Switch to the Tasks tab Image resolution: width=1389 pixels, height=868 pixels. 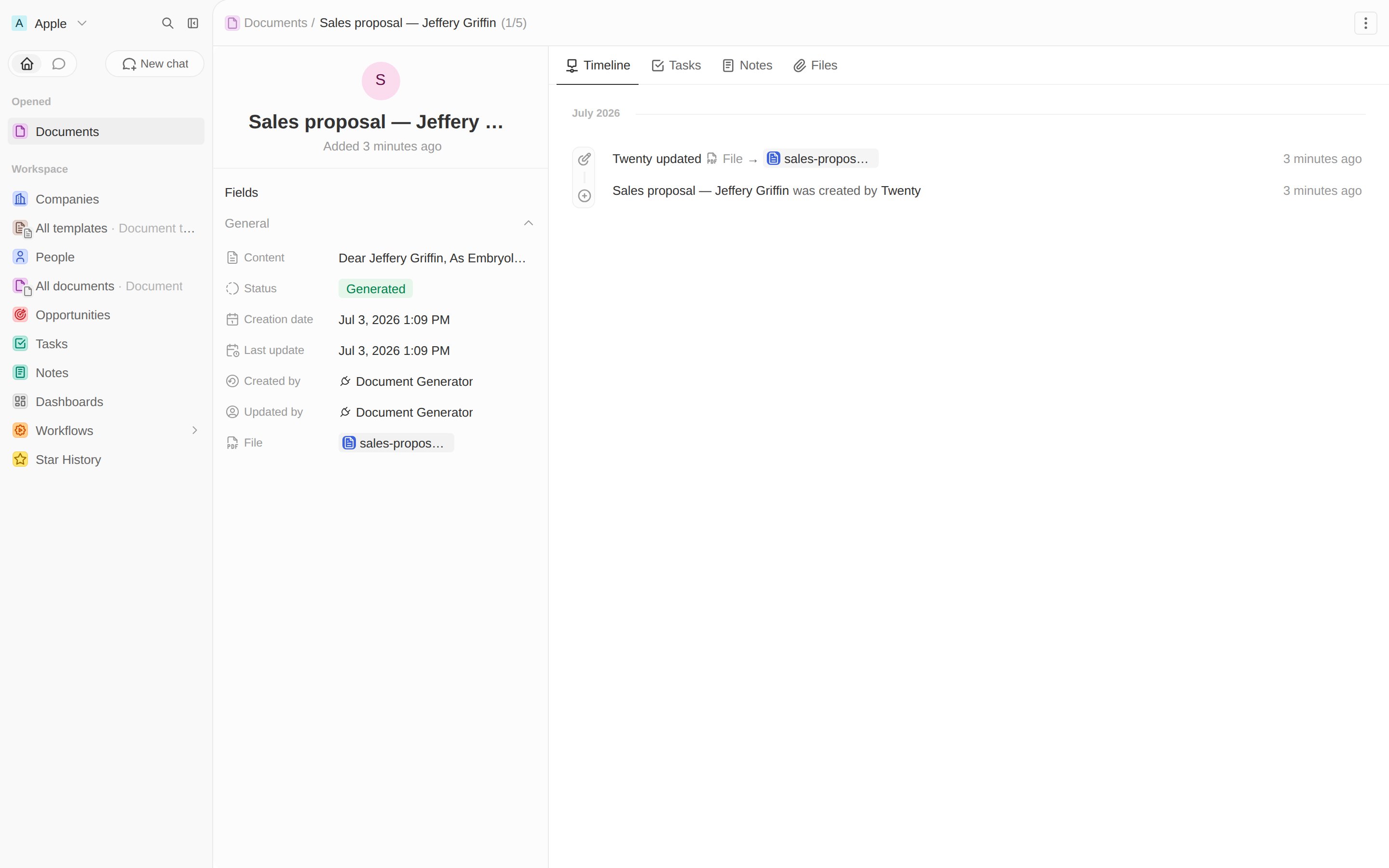click(676, 66)
